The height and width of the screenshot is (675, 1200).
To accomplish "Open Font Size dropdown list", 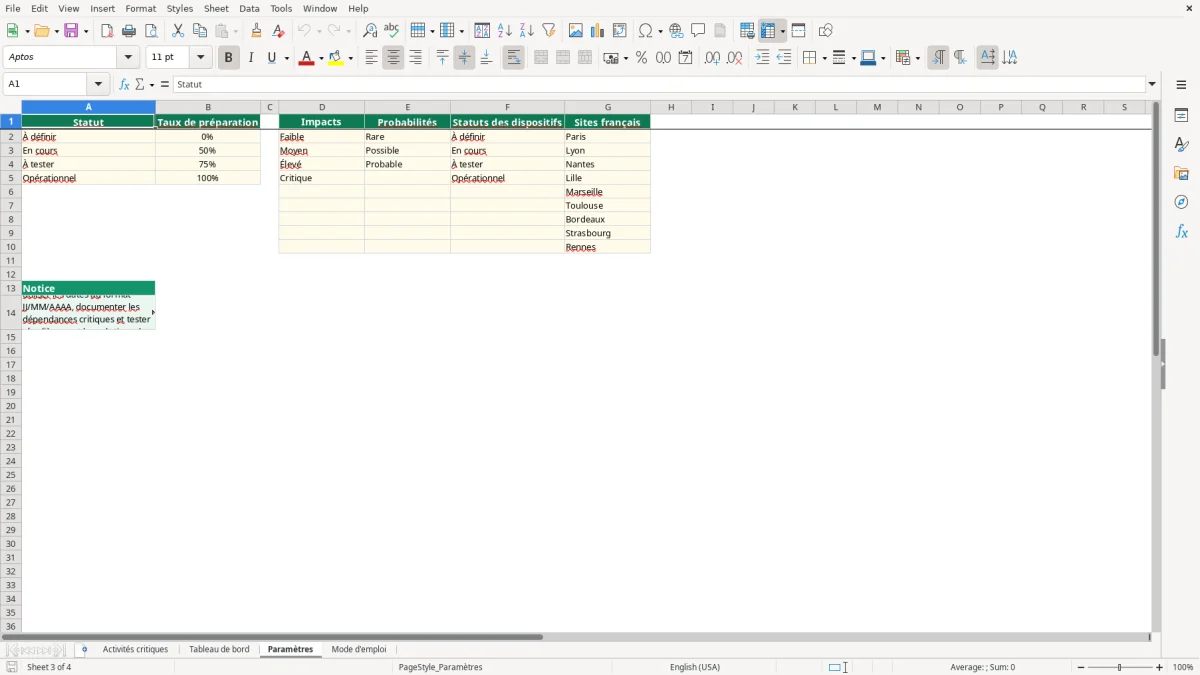I will point(200,58).
